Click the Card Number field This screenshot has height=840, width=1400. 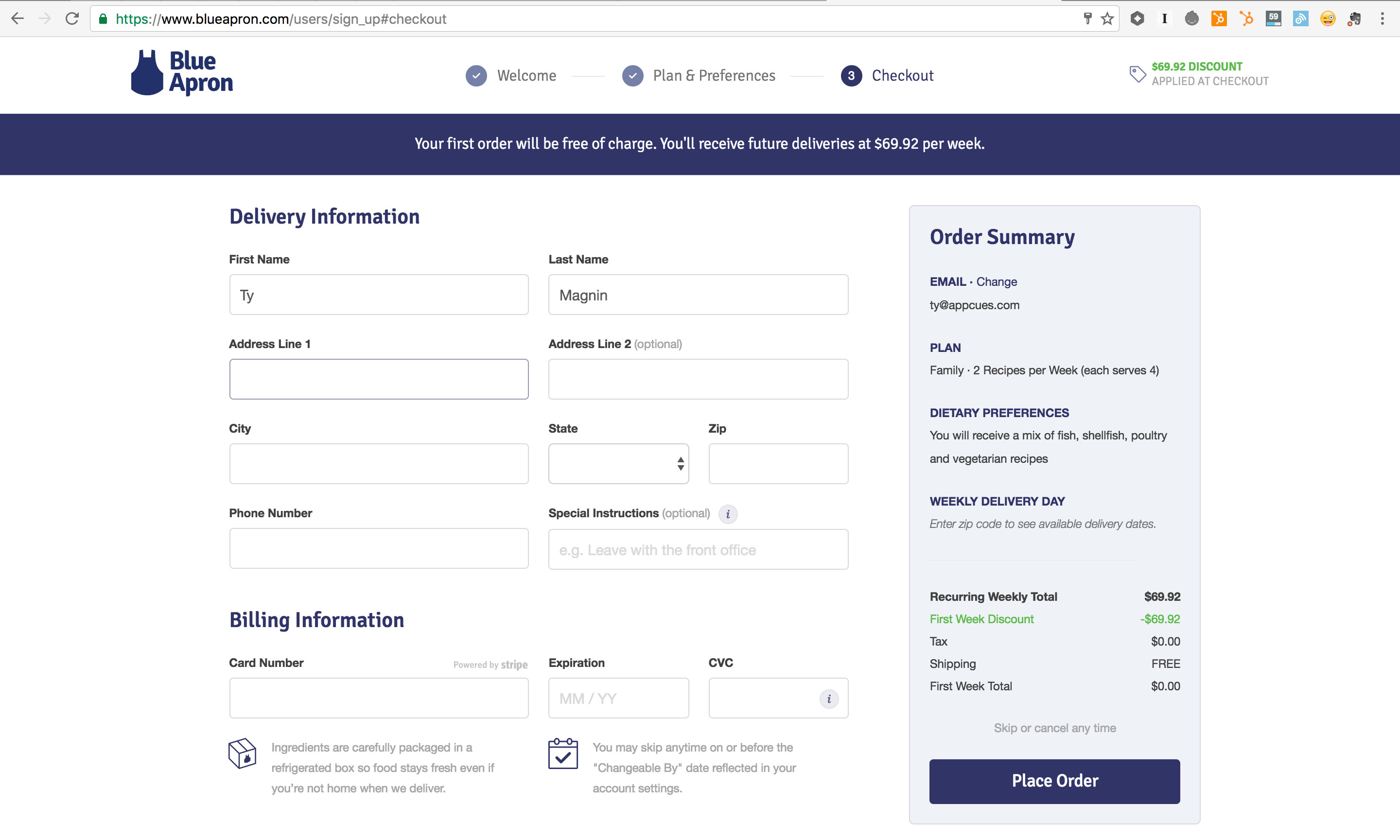click(x=379, y=698)
